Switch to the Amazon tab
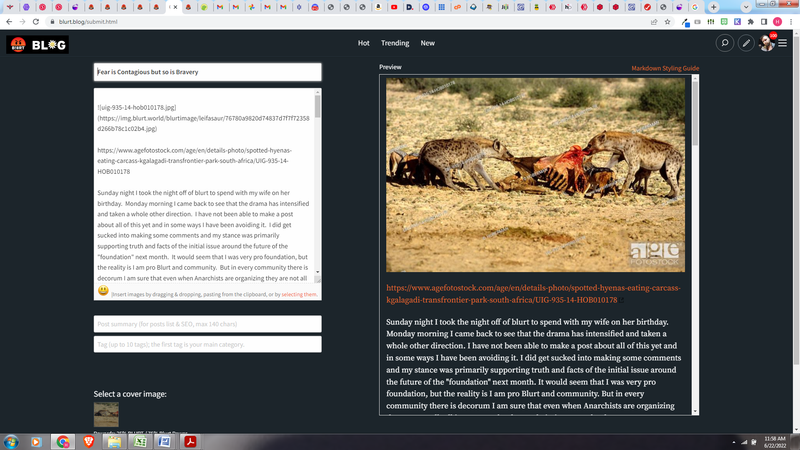Viewport: 800px width, 450px height. click(x=378, y=7)
